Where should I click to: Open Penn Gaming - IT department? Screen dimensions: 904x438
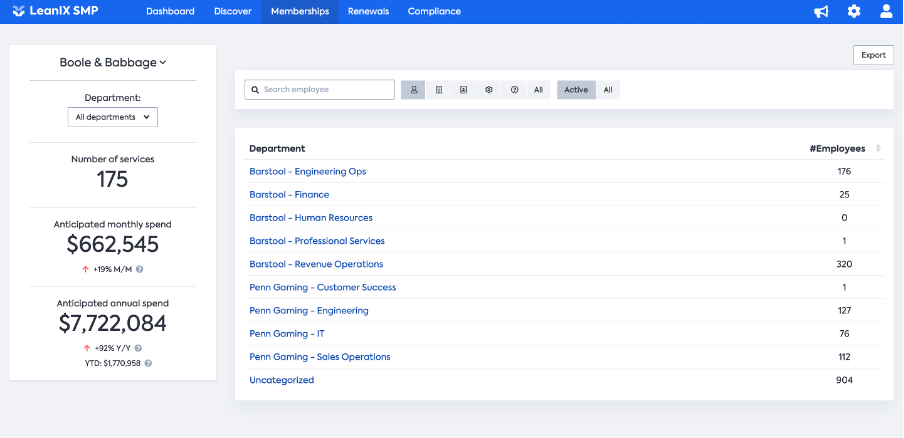tap(287, 334)
